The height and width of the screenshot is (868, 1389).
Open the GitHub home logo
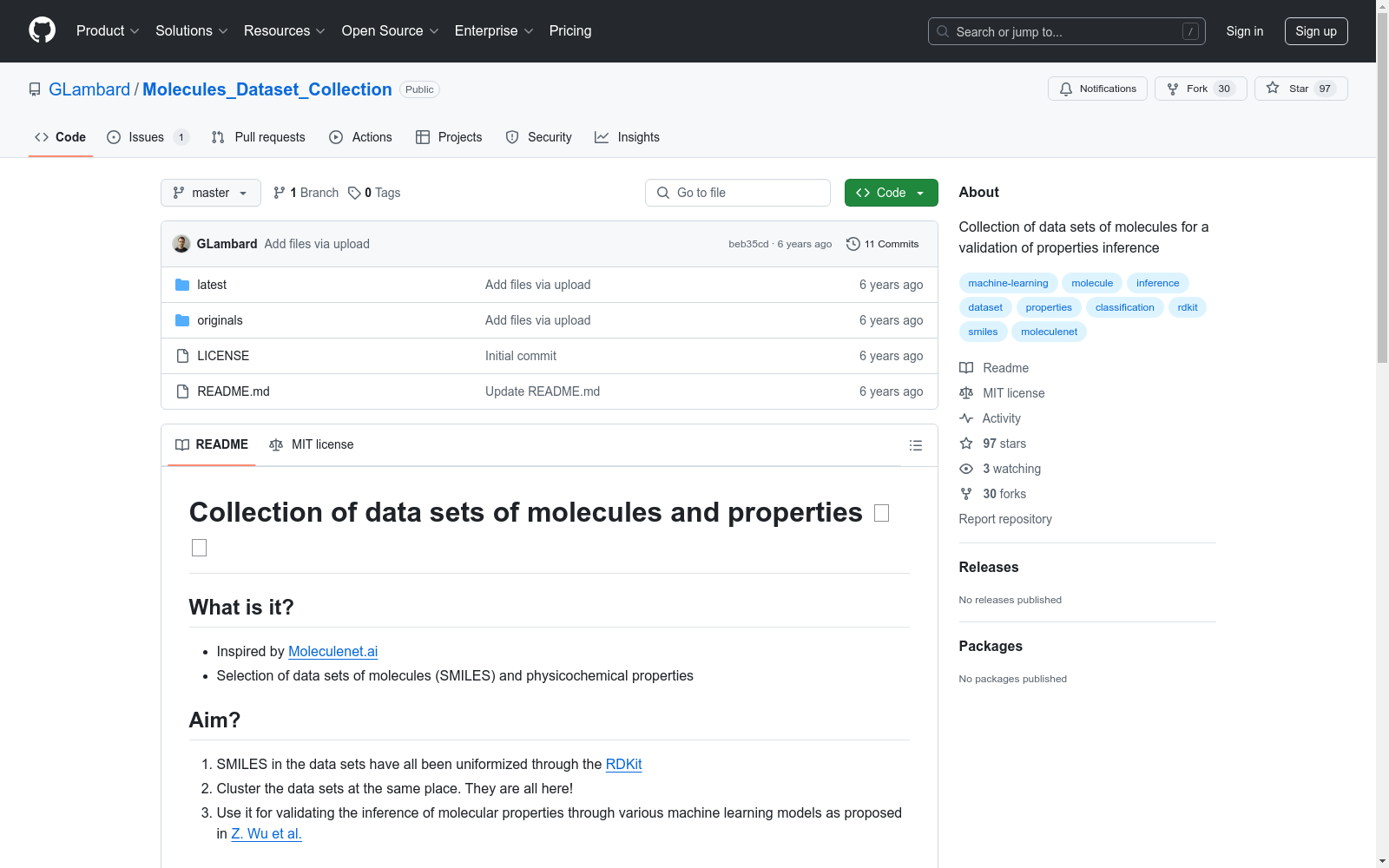[42, 30]
